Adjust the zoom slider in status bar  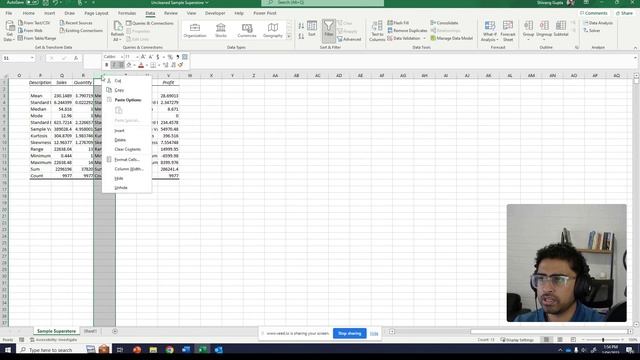(x=603, y=340)
